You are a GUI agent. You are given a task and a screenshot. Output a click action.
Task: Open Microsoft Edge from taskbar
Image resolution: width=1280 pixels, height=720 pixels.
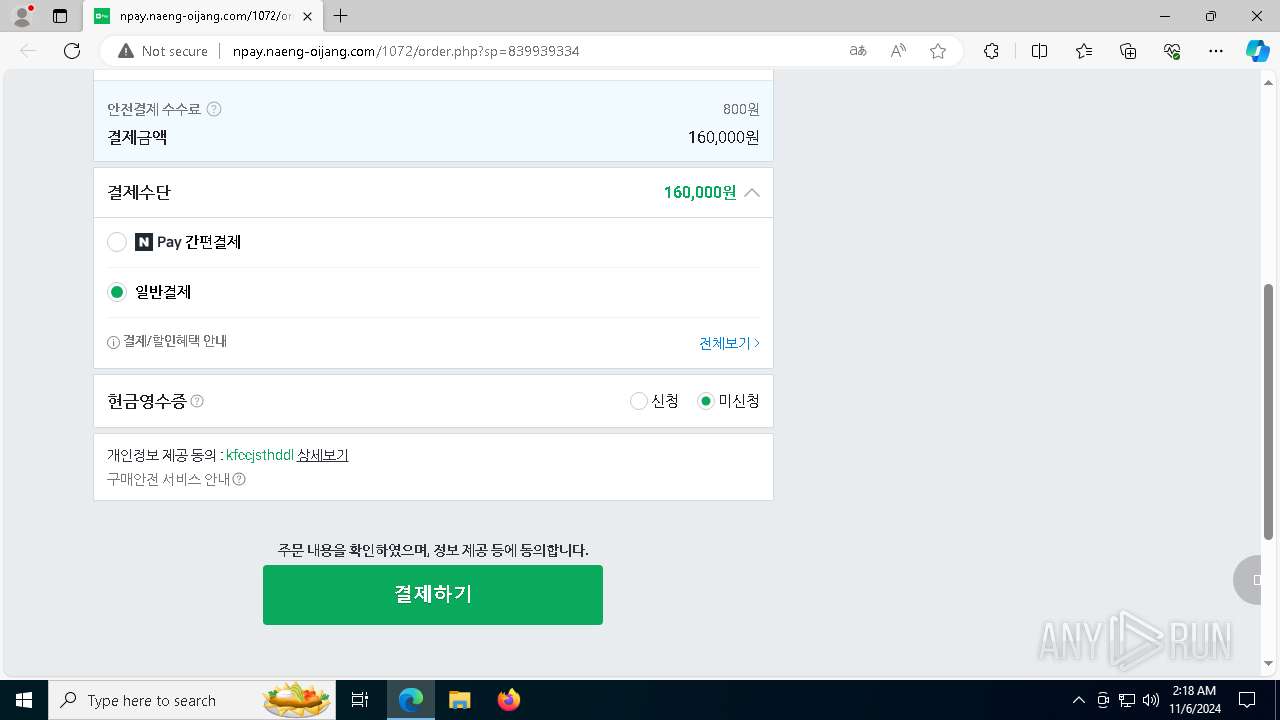click(x=411, y=700)
